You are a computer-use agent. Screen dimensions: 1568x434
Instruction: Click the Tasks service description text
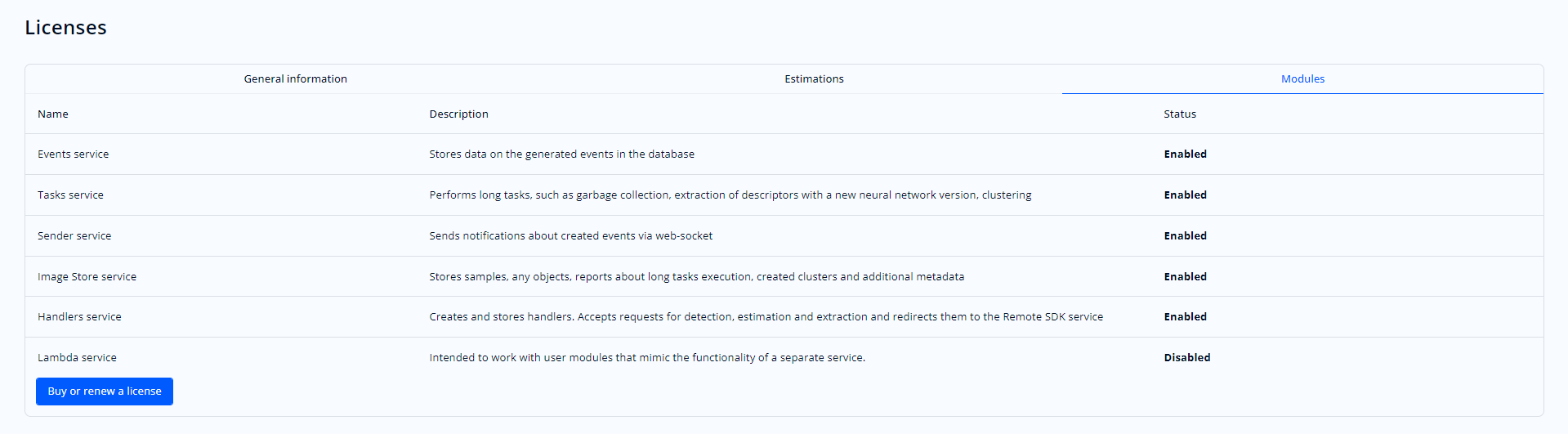tap(730, 195)
